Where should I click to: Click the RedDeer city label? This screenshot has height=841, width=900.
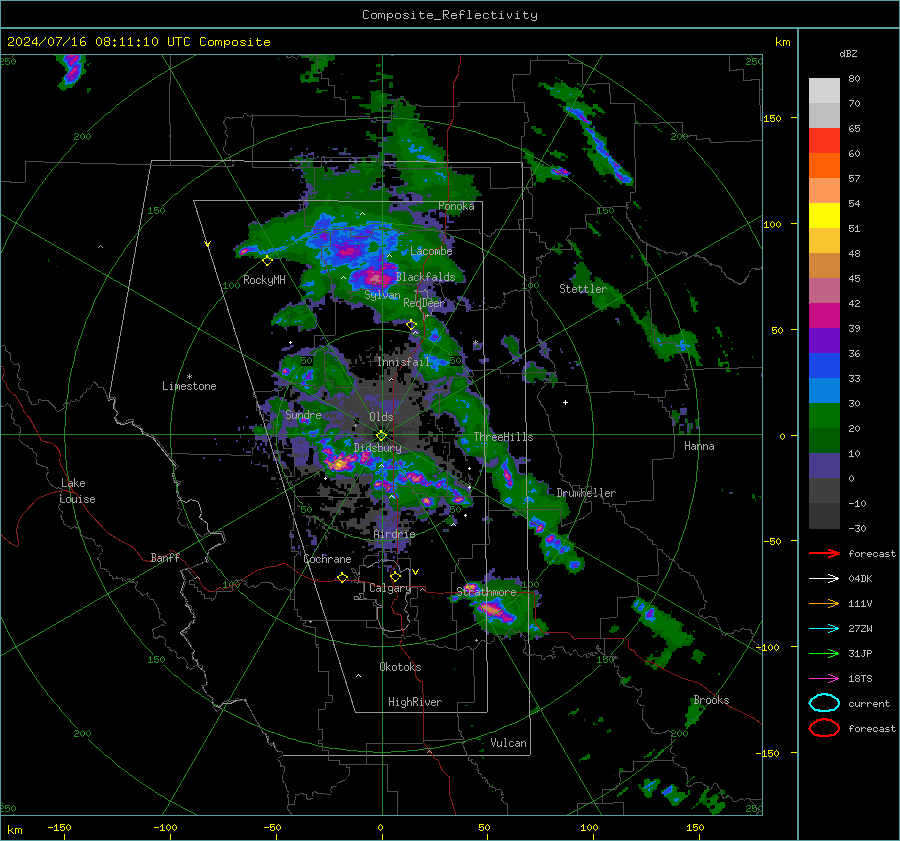(424, 303)
